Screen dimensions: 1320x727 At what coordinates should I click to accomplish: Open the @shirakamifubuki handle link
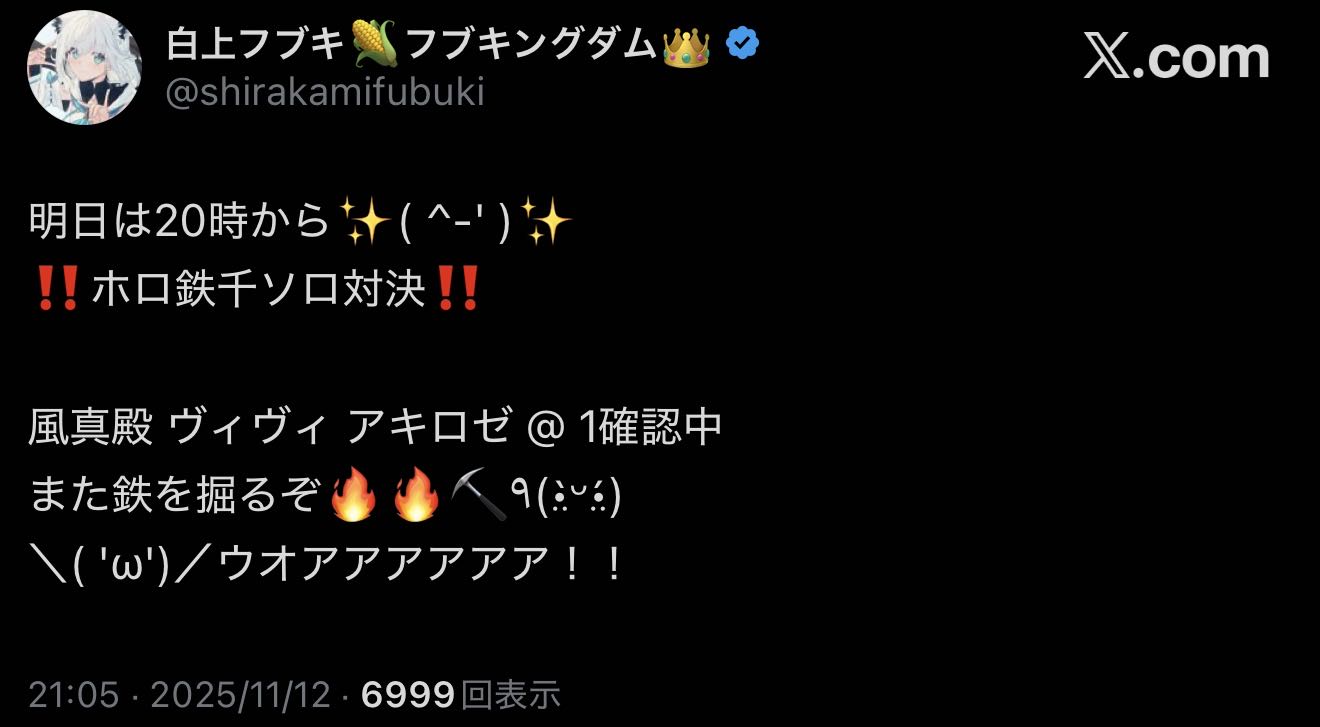(323, 93)
